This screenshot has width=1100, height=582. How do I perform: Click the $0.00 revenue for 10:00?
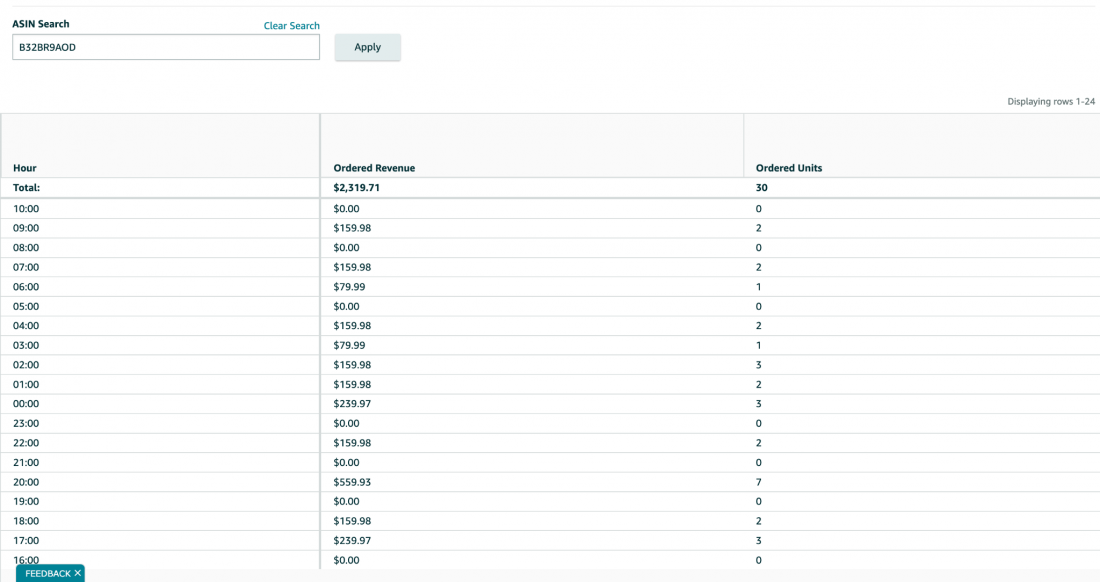point(347,209)
